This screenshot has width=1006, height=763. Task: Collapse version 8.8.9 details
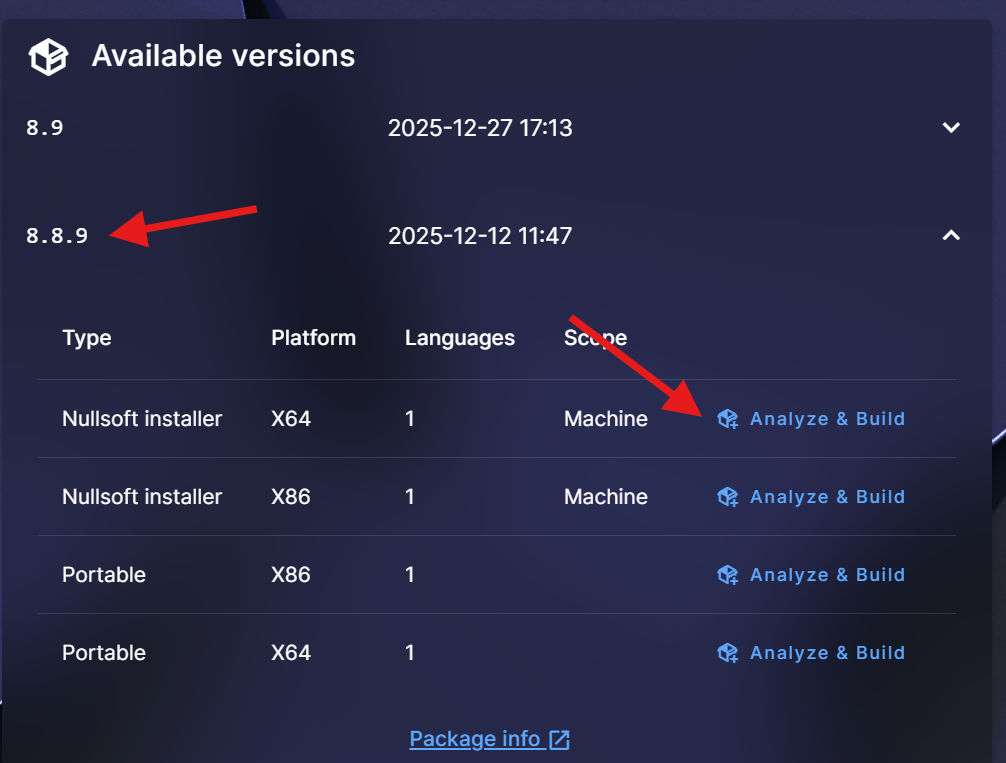point(951,236)
